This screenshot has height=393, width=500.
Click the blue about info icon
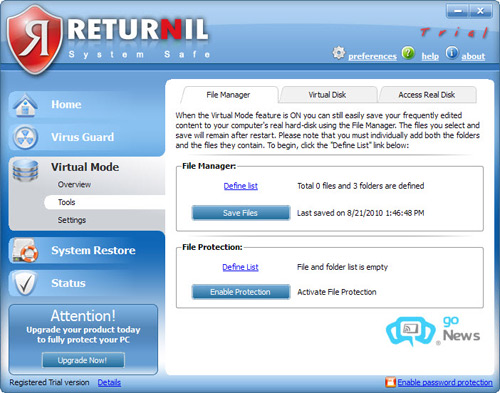tap(452, 53)
